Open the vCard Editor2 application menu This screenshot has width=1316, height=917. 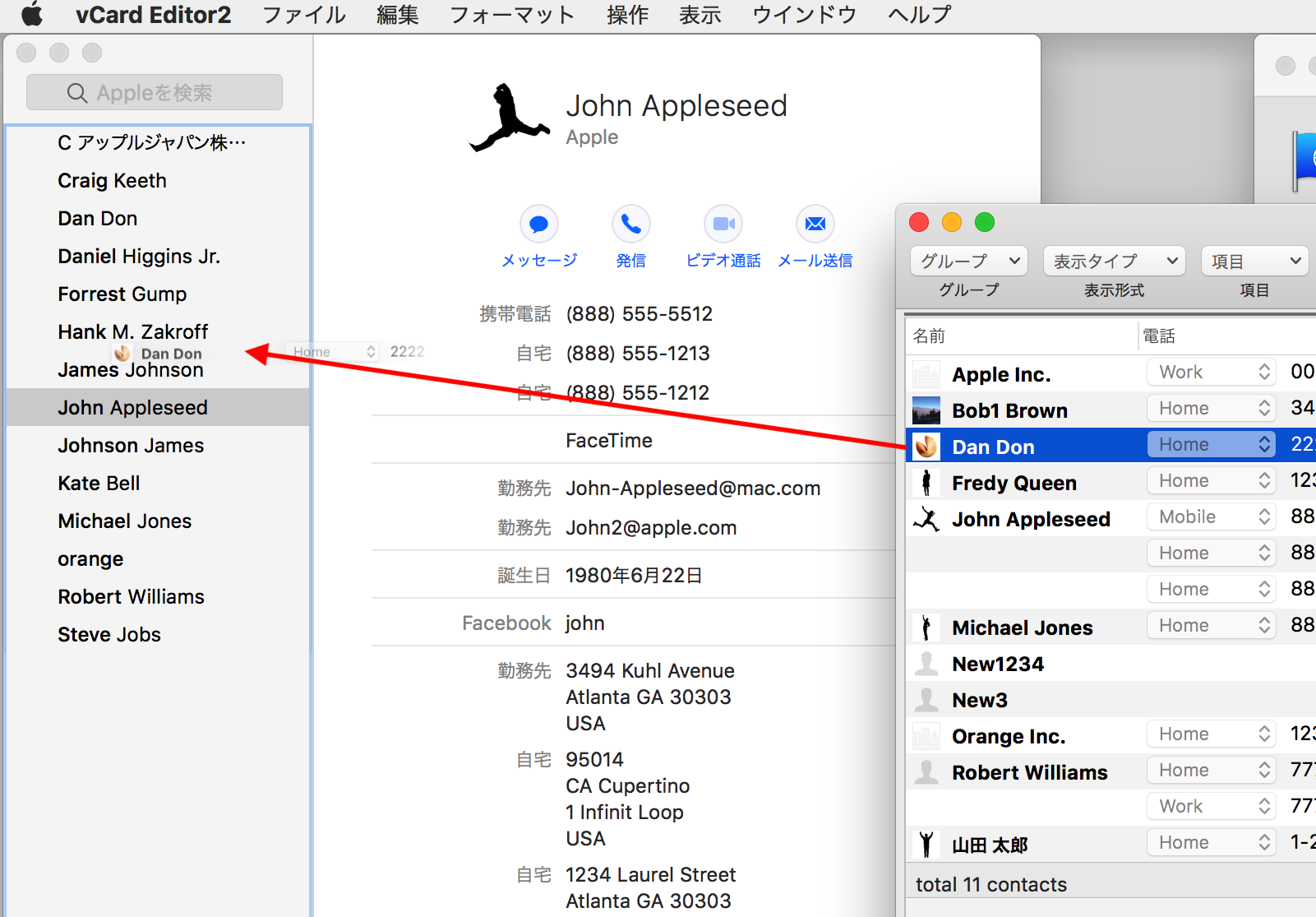click(153, 15)
